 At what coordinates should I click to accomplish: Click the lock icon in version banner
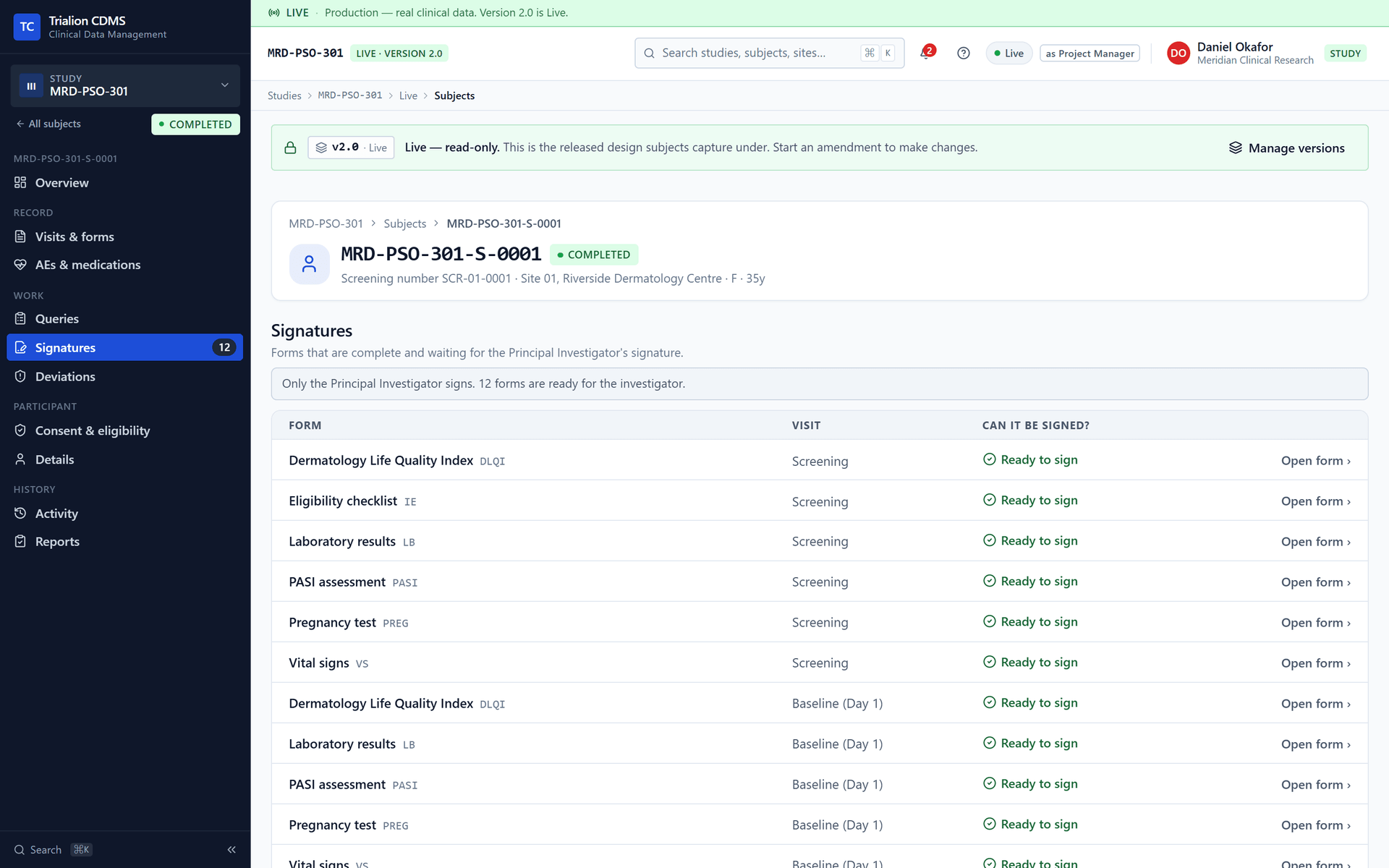point(290,148)
